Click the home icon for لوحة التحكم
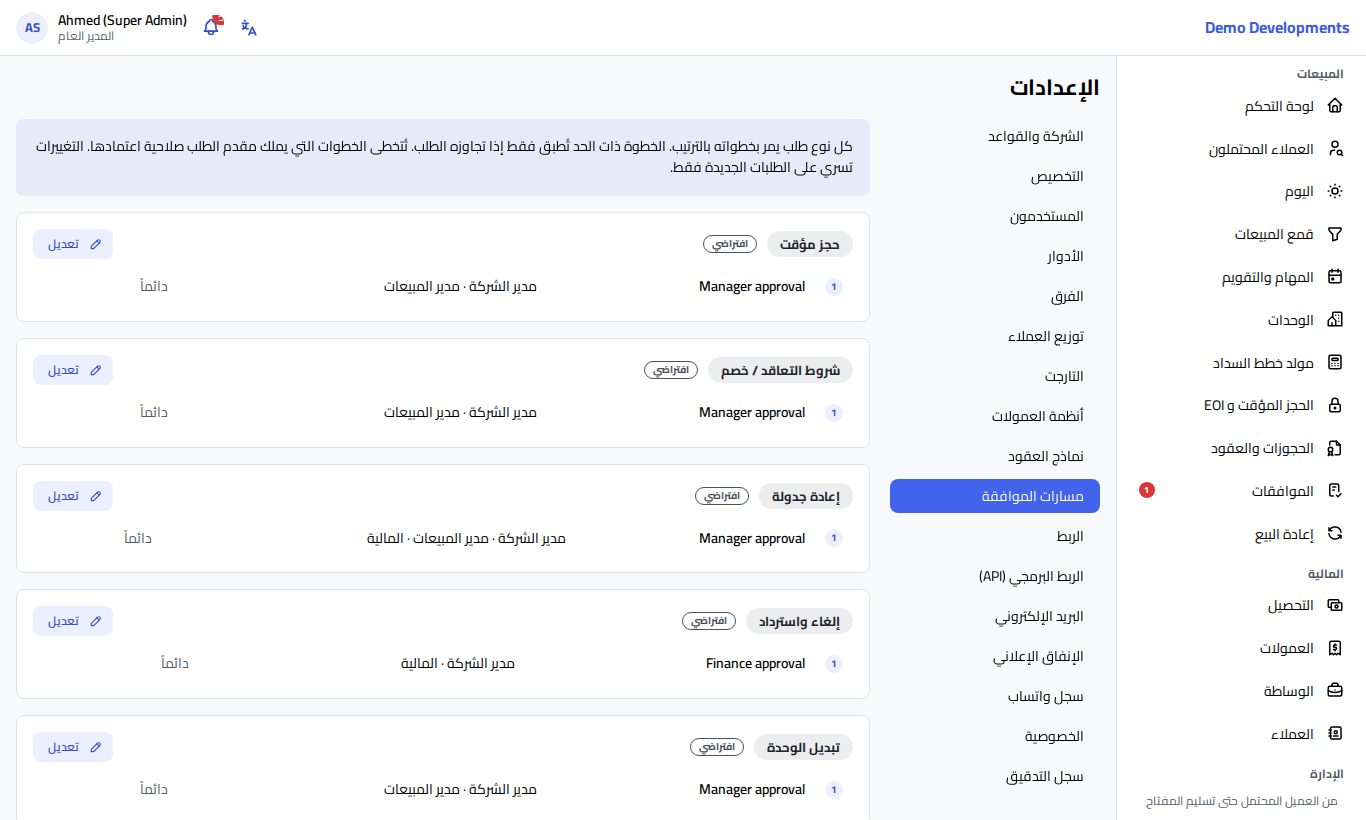 (1334, 106)
